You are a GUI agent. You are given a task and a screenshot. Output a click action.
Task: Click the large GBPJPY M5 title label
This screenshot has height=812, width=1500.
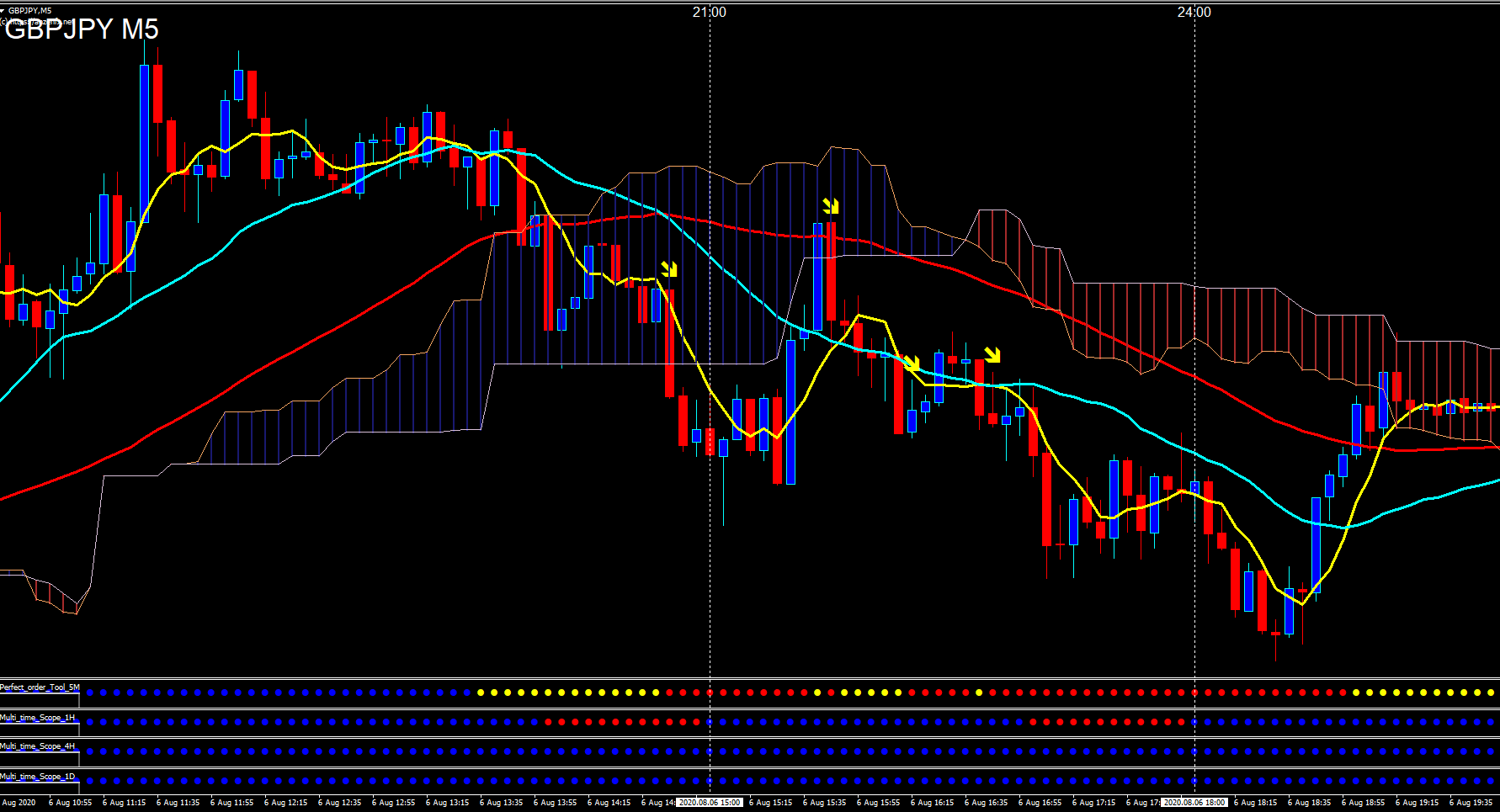(x=82, y=29)
